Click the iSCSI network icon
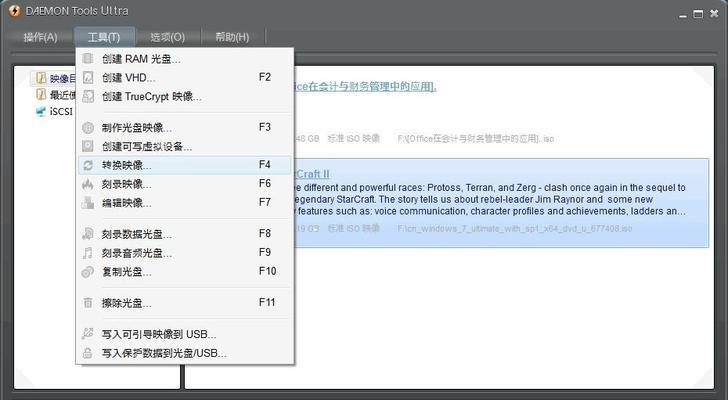 (41, 111)
